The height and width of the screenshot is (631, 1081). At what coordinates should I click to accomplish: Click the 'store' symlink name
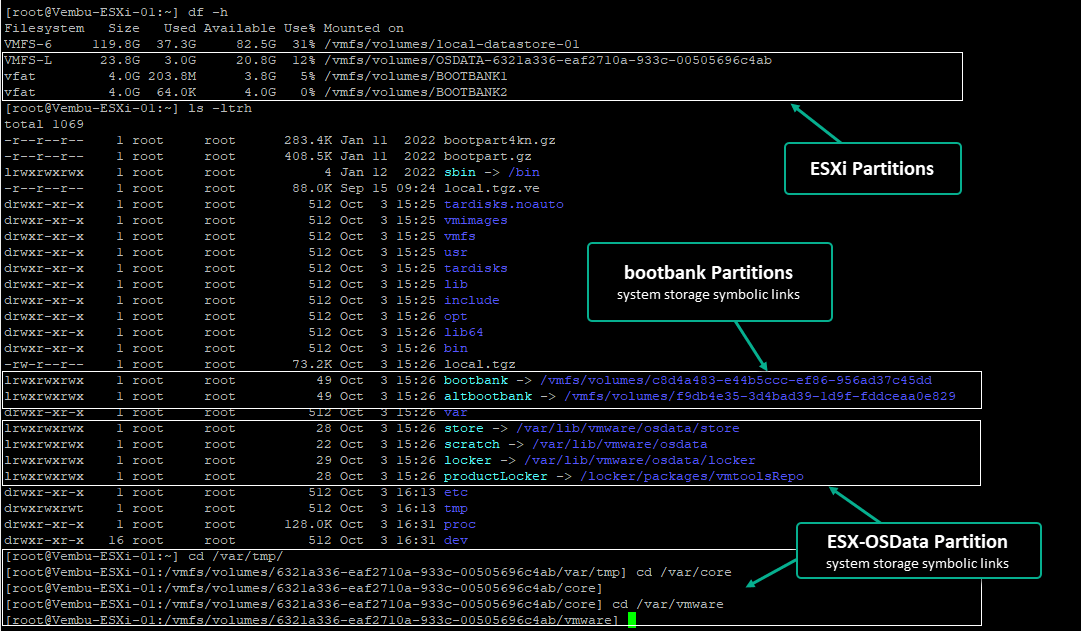(x=464, y=428)
